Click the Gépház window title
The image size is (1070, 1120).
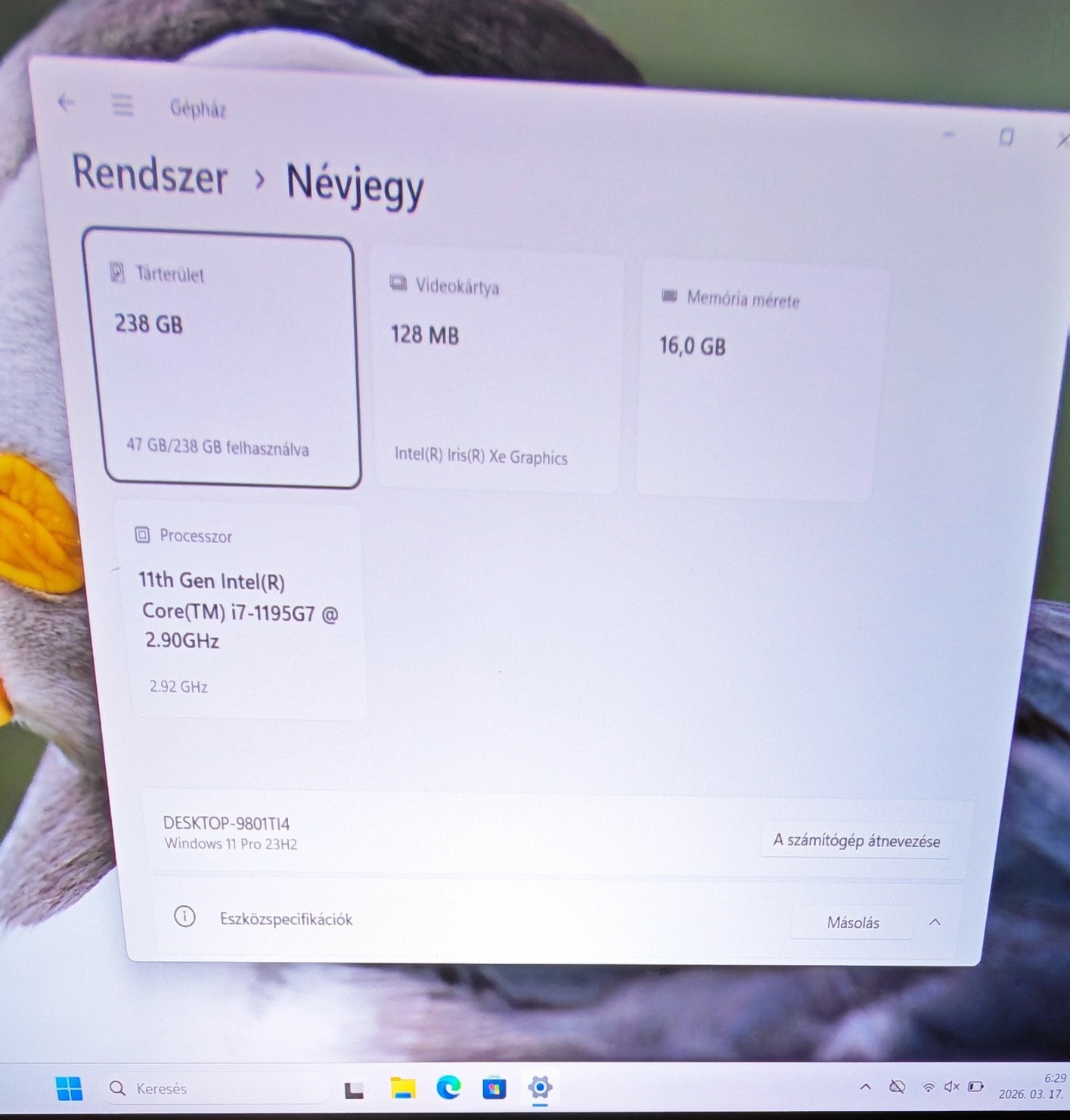[x=197, y=109]
